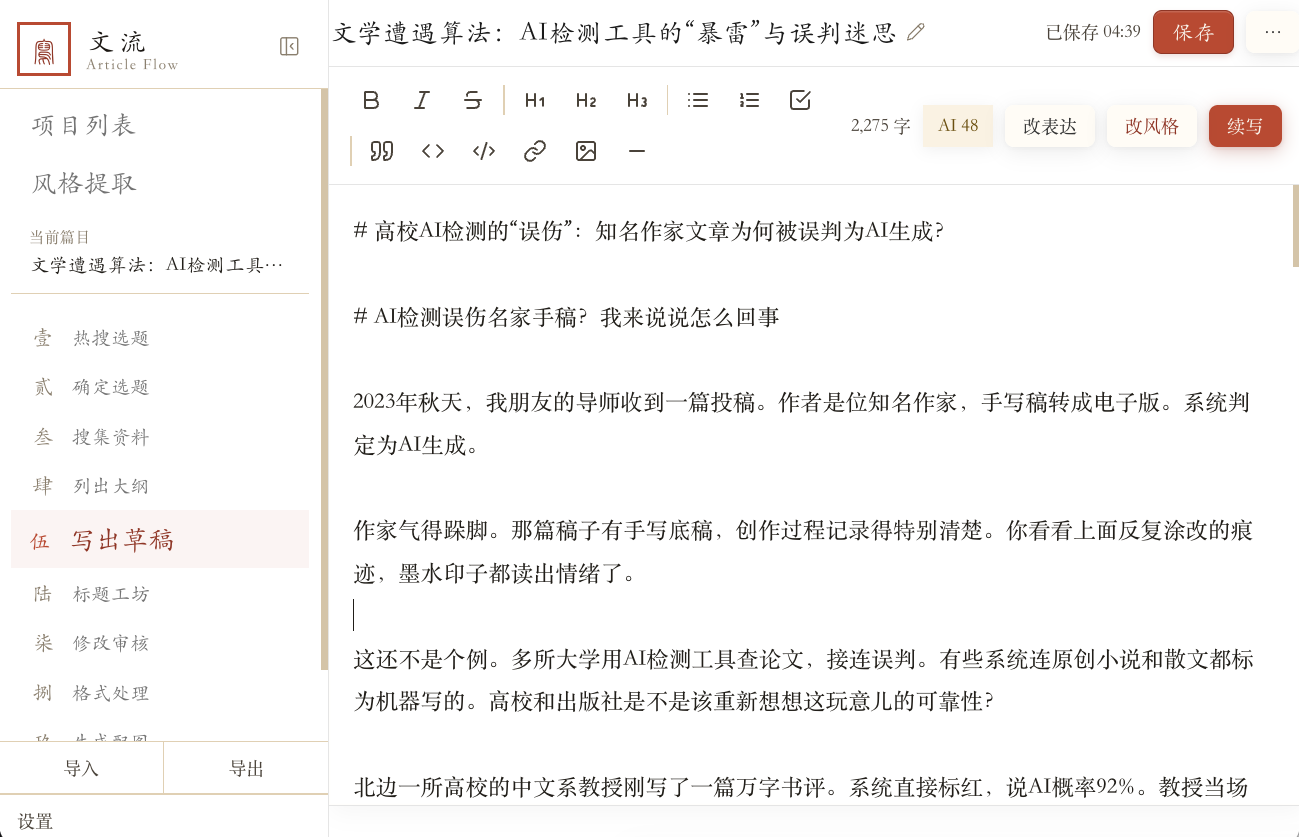The width and height of the screenshot is (1299, 837).
Task: Go to step 捌 格式处理
Action: click(160, 693)
